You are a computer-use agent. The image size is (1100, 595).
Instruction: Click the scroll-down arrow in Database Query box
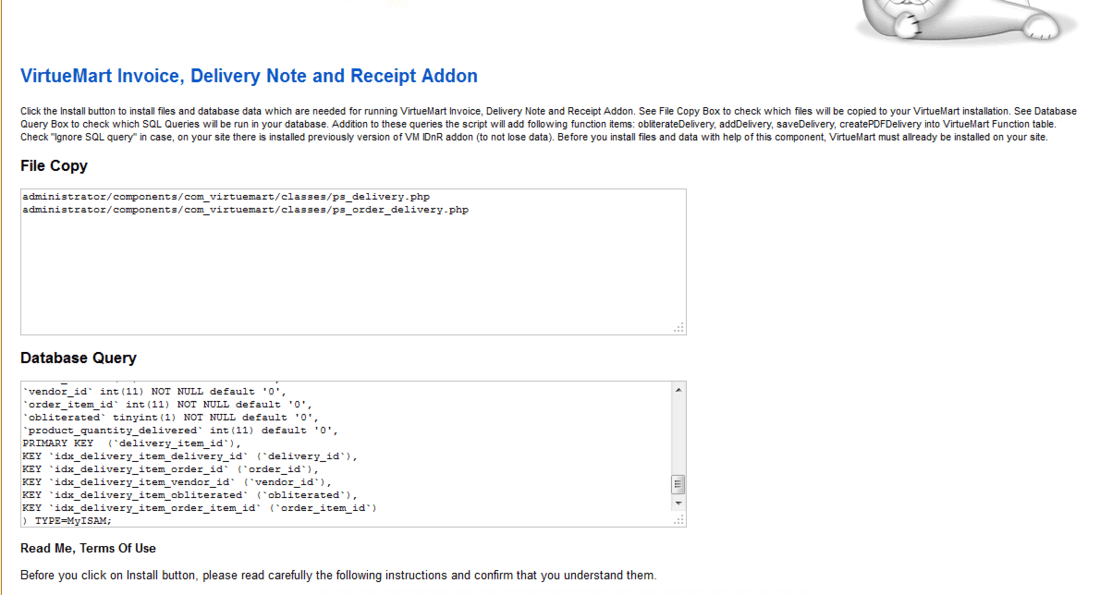coord(678,503)
